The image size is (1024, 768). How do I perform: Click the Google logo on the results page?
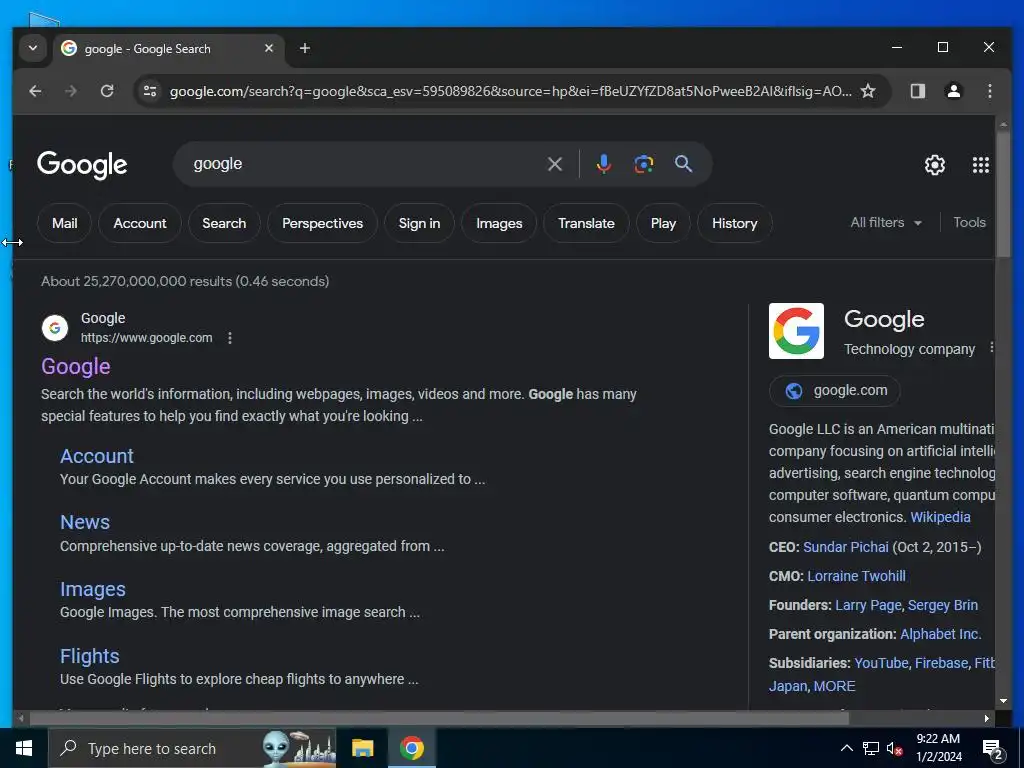click(x=82, y=165)
